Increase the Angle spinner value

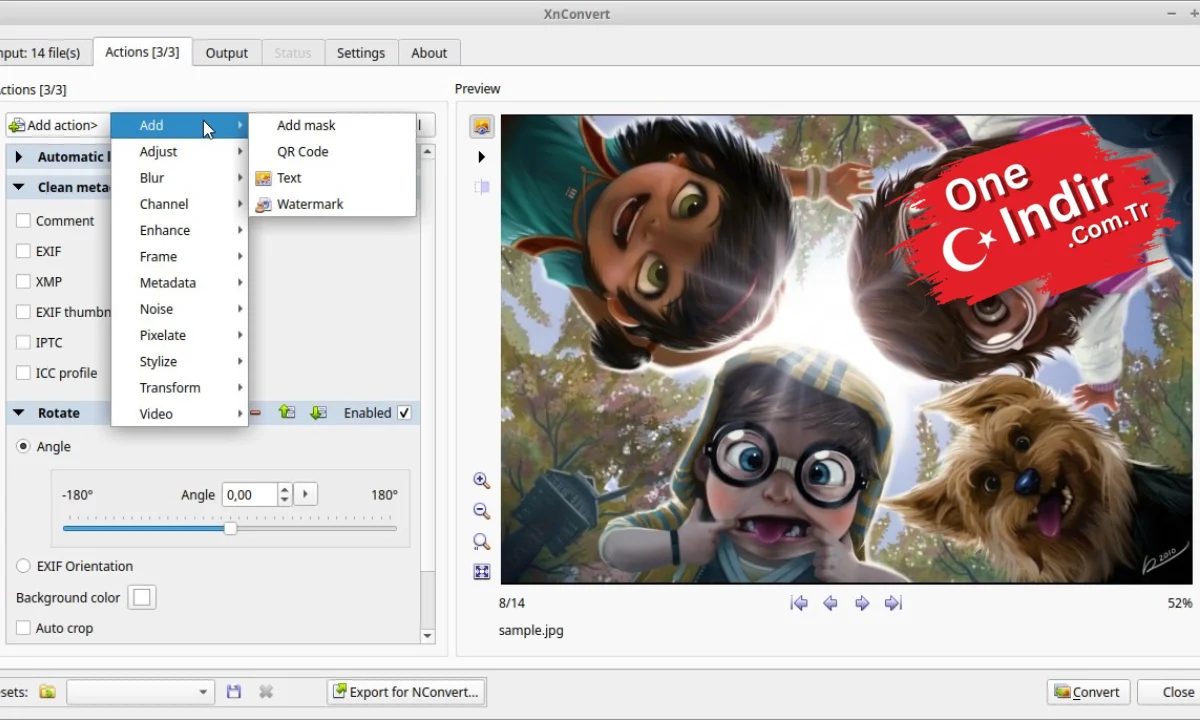285,489
